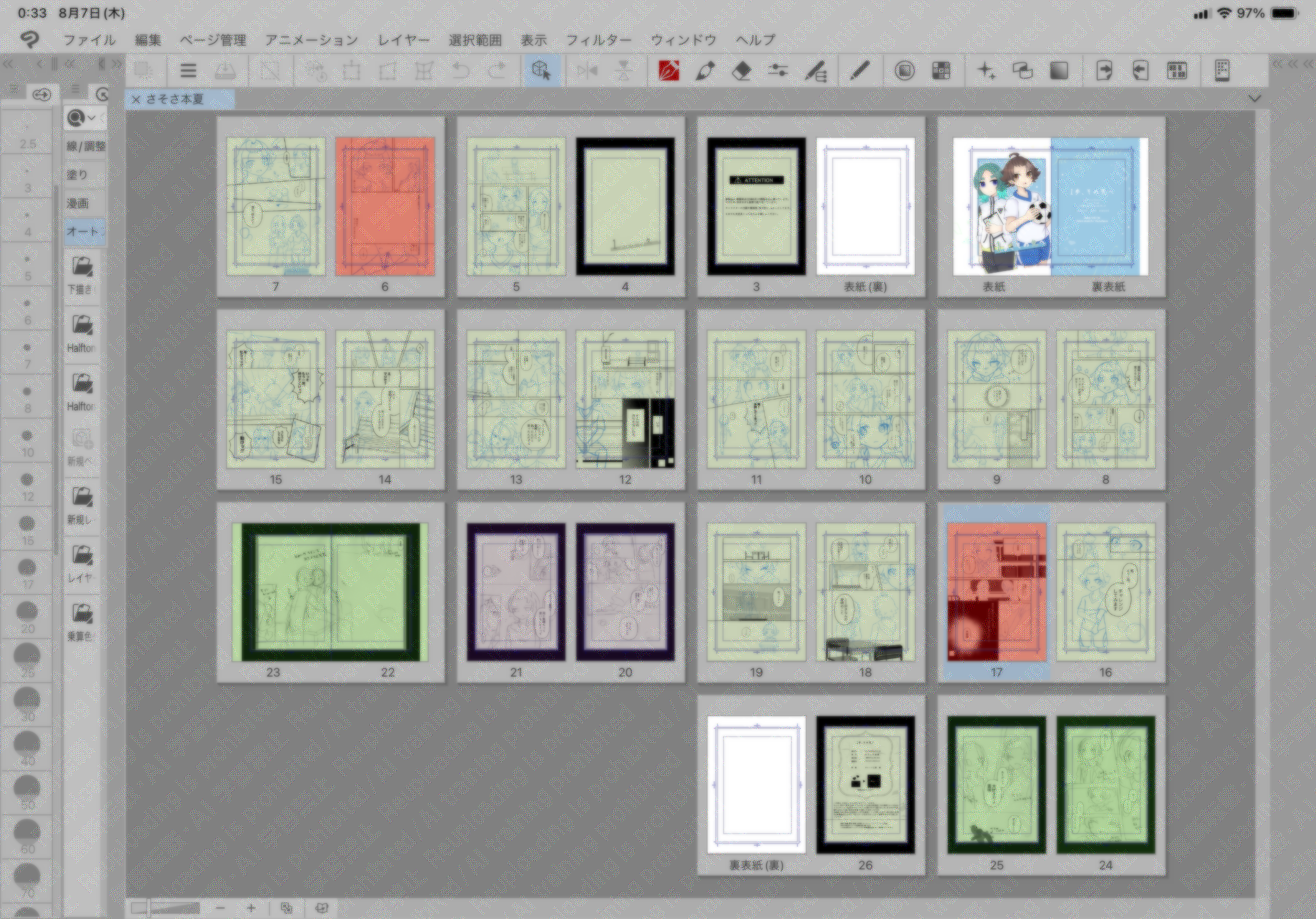Toggle the checkered transparency icon
This screenshot has height=919, width=1316.
(x=941, y=71)
